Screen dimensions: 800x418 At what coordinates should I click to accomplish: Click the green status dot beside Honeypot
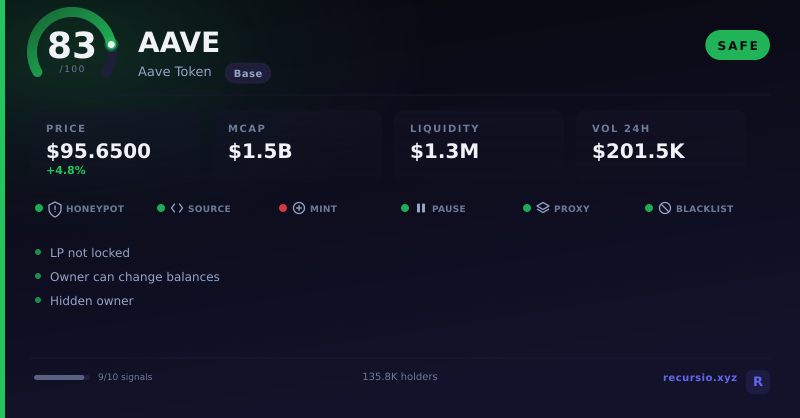[x=39, y=208]
